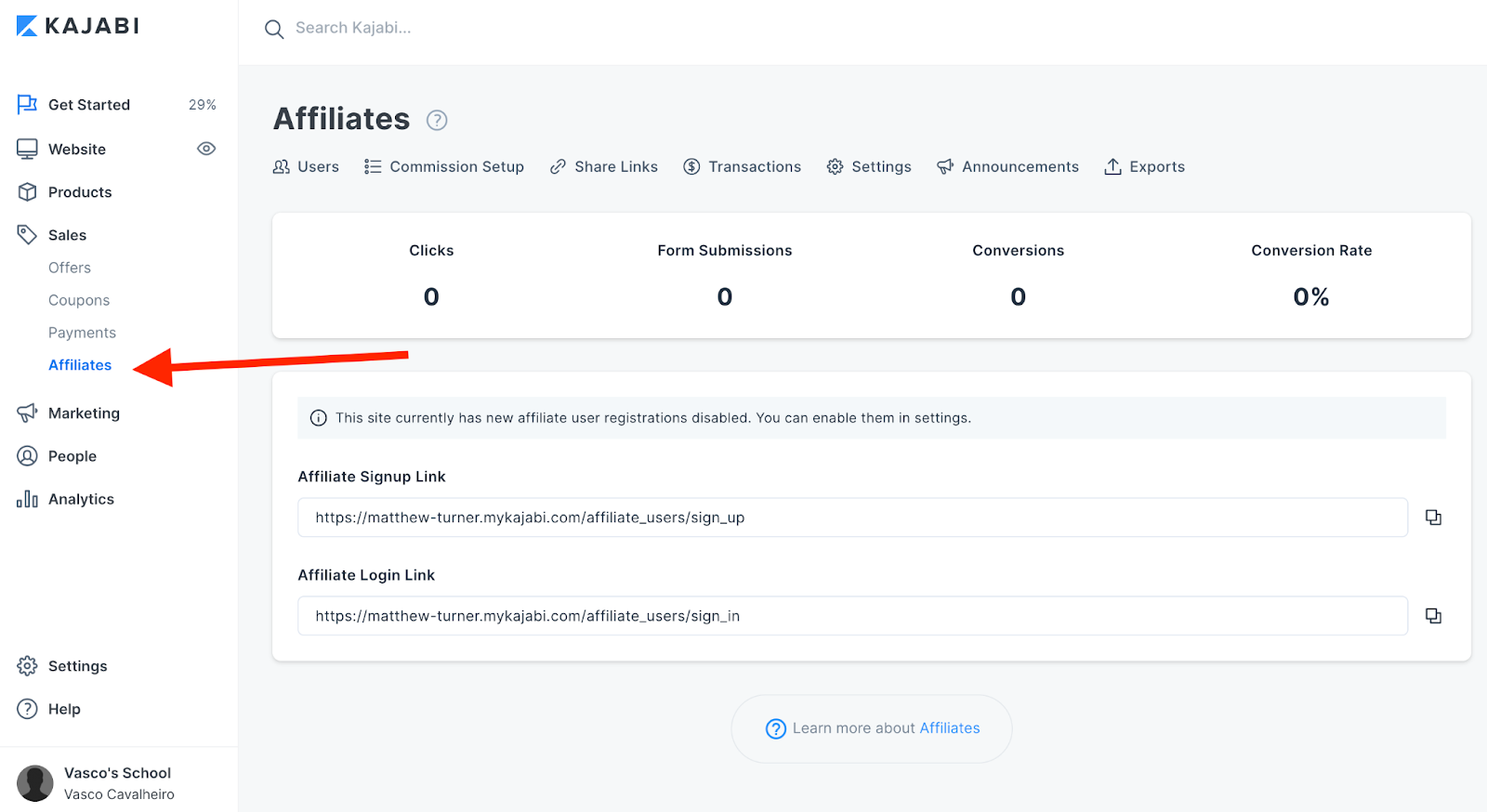Open Analytics section
Screen dimensions: 1487x812
point(81,499)
